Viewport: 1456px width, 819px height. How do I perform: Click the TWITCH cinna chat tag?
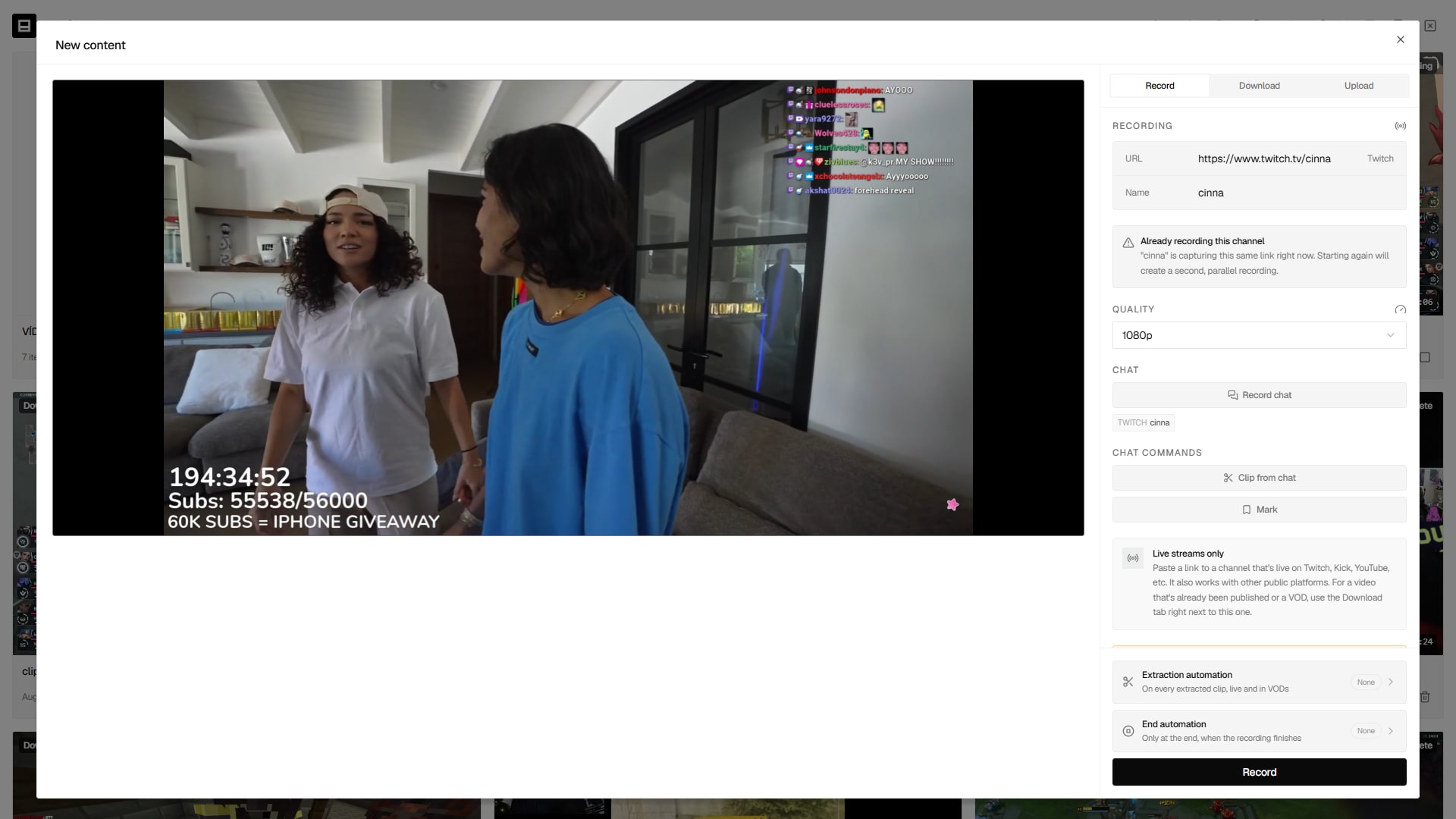1143,423
